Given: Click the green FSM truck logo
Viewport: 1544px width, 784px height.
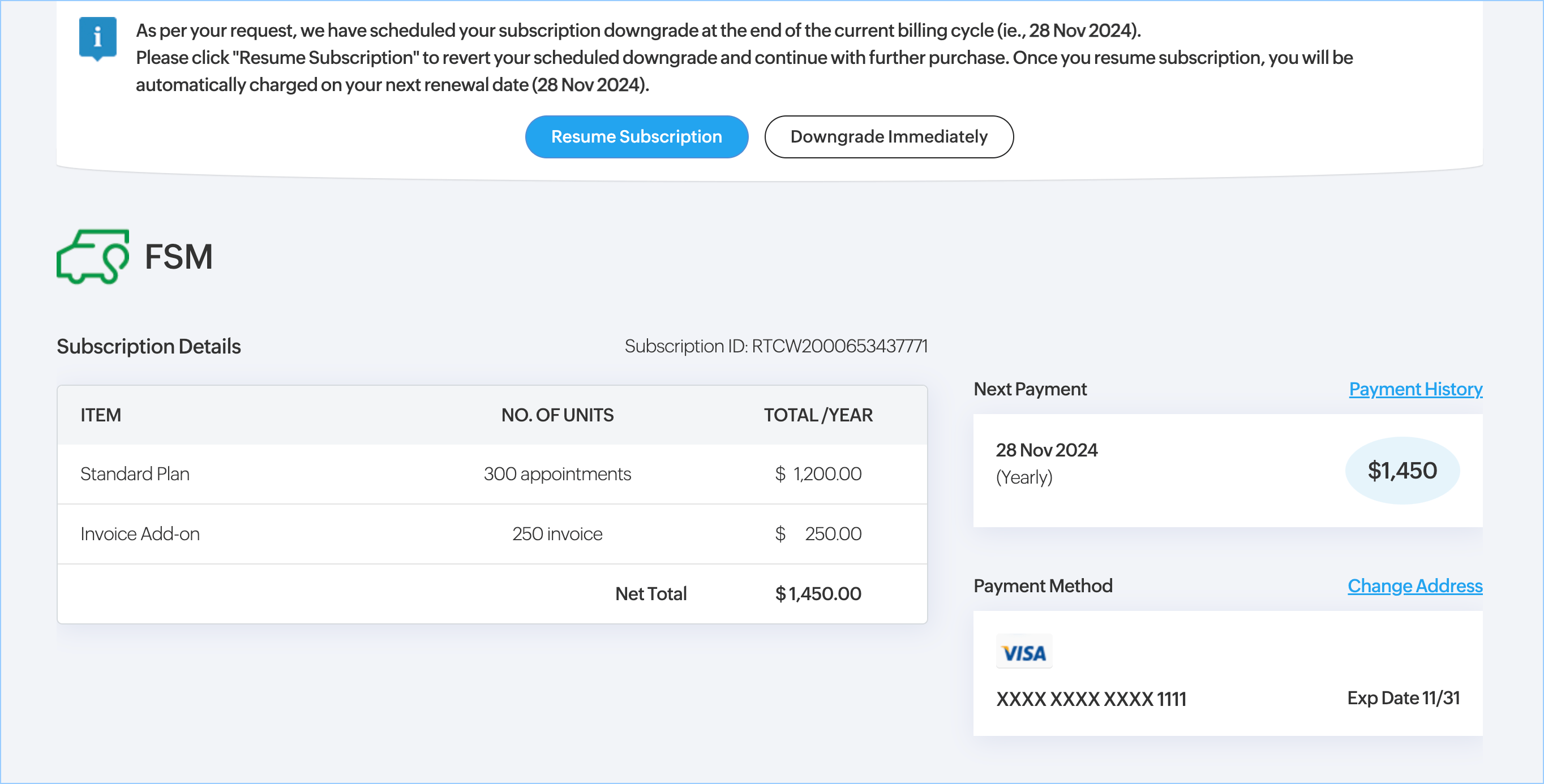Looking at the screenshot, I should 93,256.
